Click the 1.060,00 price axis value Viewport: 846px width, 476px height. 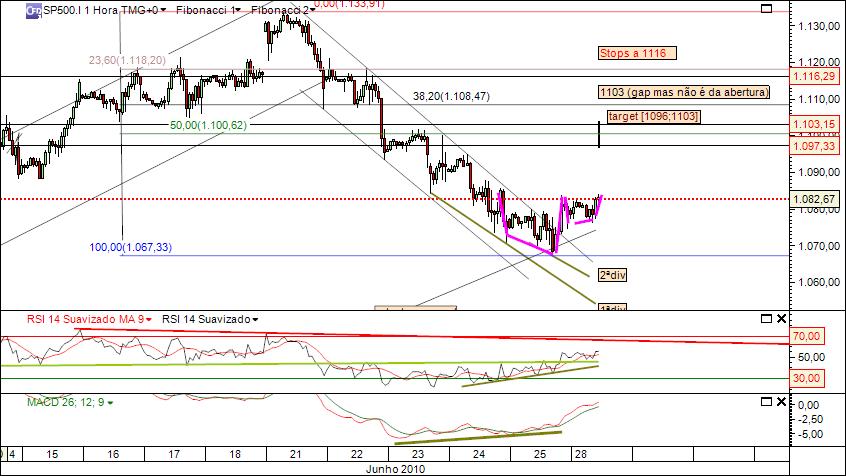tap(818, 282)
